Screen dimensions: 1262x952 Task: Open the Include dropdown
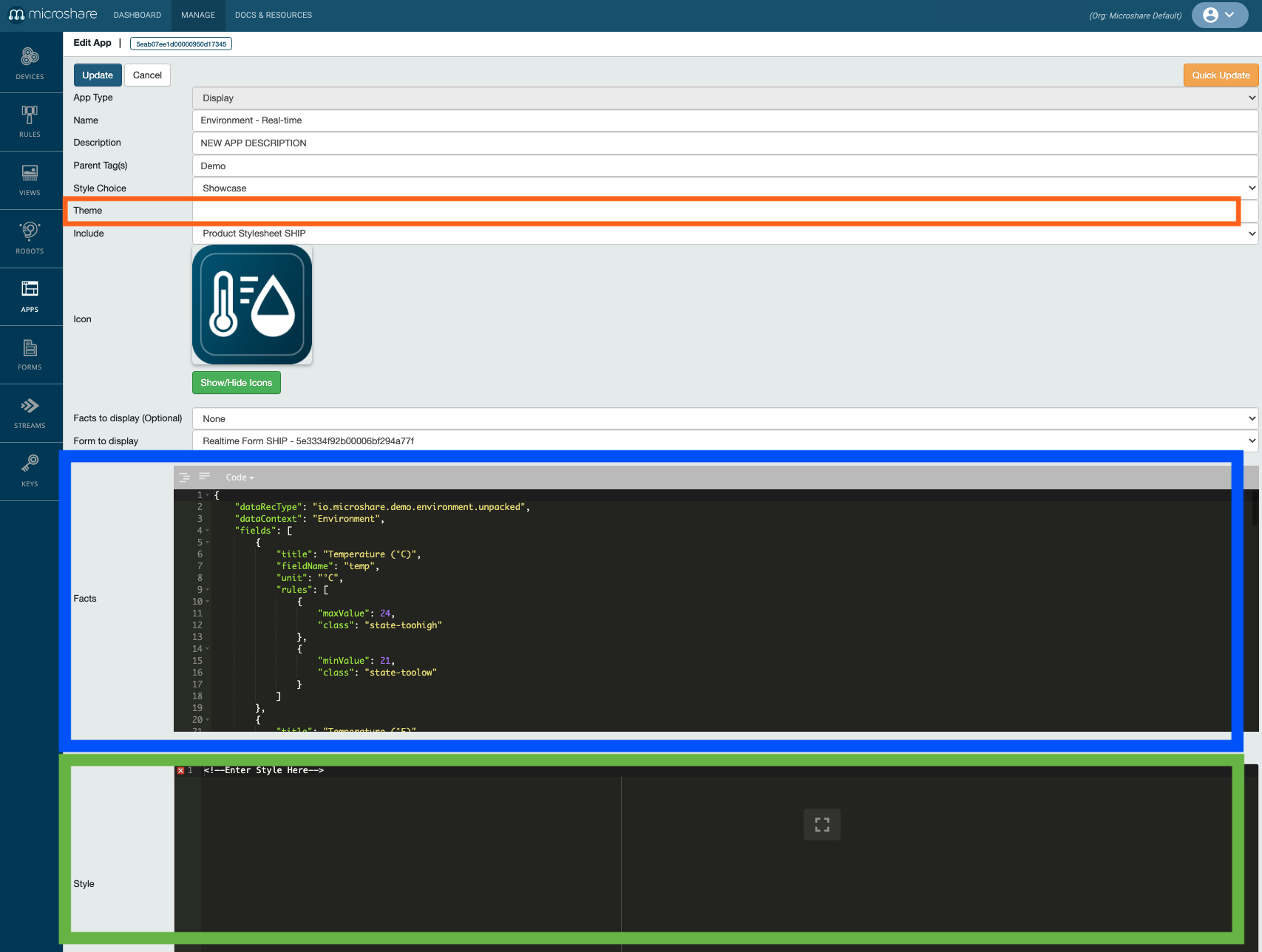coord(725,234)
